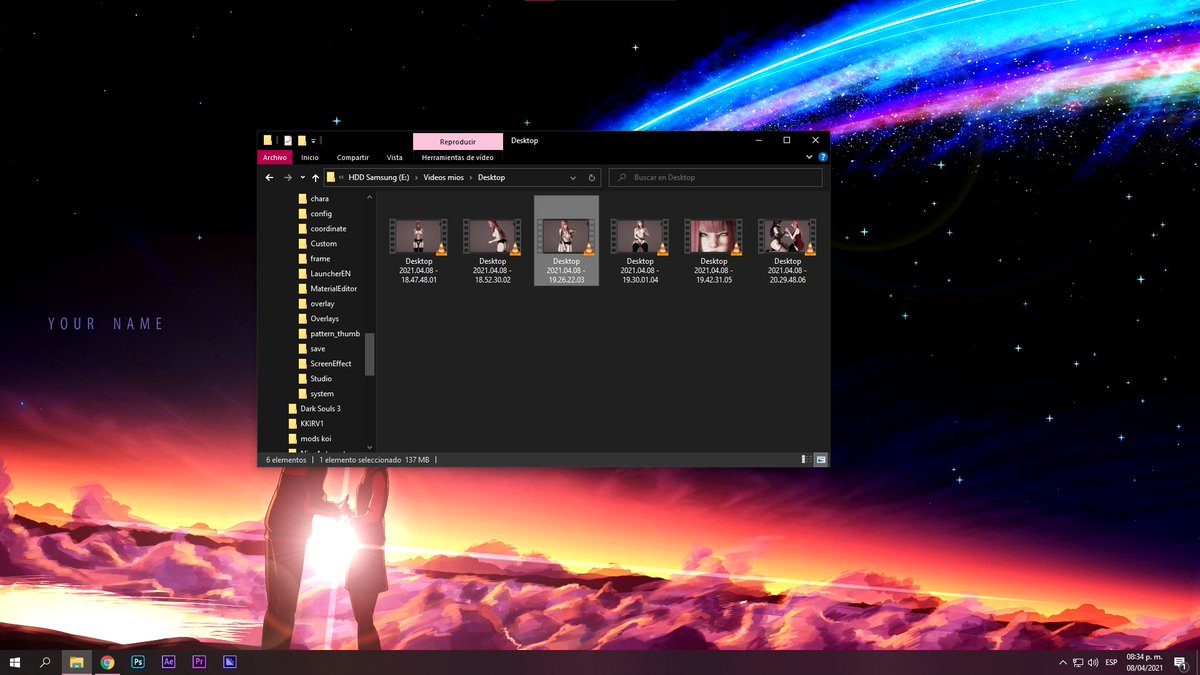Open recent locations dropdown arrow
Image resolution: width=1200 pixels, height=675 pixels.
(303, 177)
